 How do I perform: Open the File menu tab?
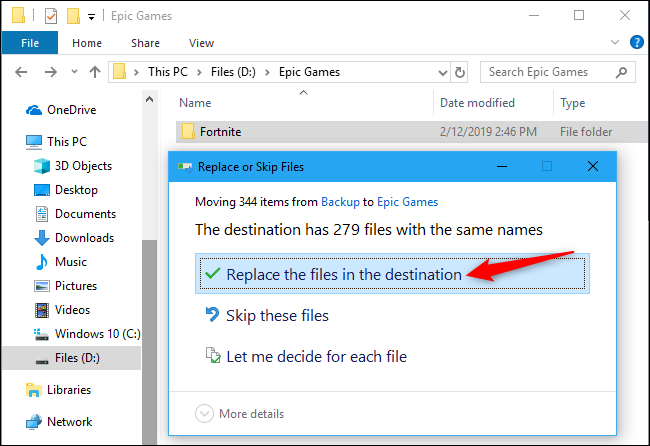coord(30,43)
